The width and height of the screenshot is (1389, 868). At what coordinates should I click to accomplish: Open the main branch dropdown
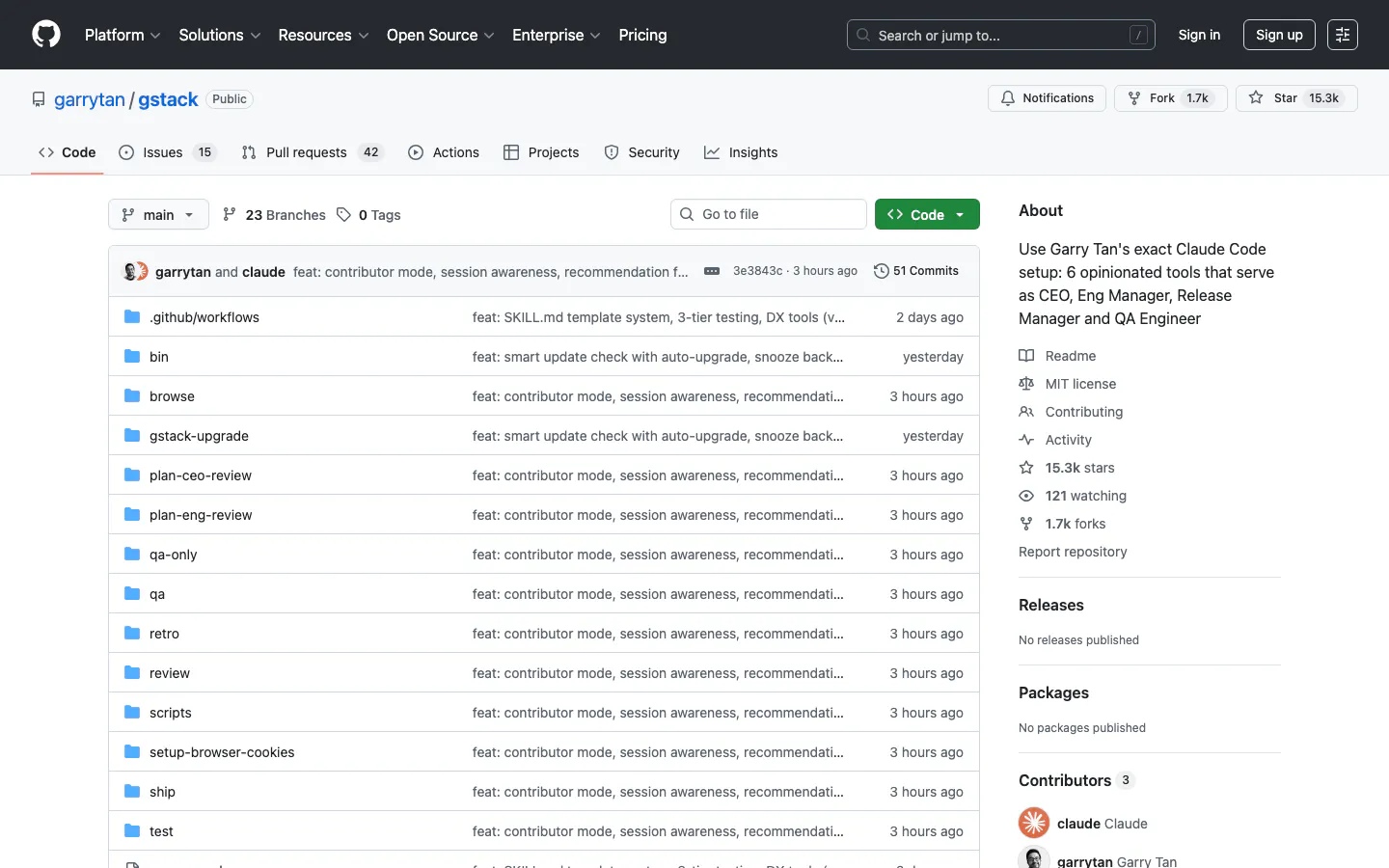[158, 215]
